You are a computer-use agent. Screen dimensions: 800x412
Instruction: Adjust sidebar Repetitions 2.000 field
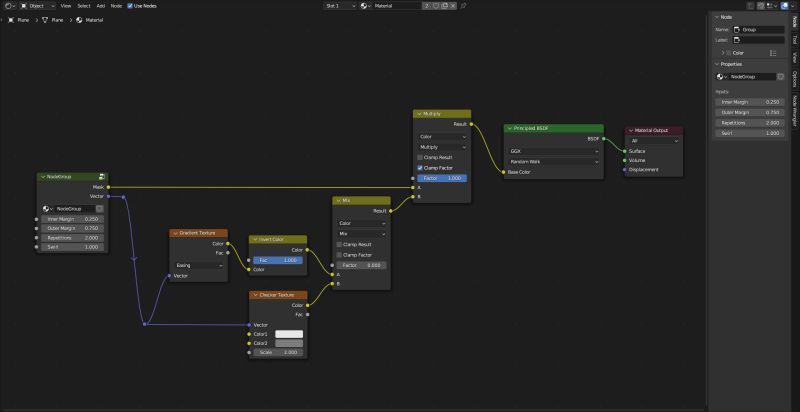[749, 123]
